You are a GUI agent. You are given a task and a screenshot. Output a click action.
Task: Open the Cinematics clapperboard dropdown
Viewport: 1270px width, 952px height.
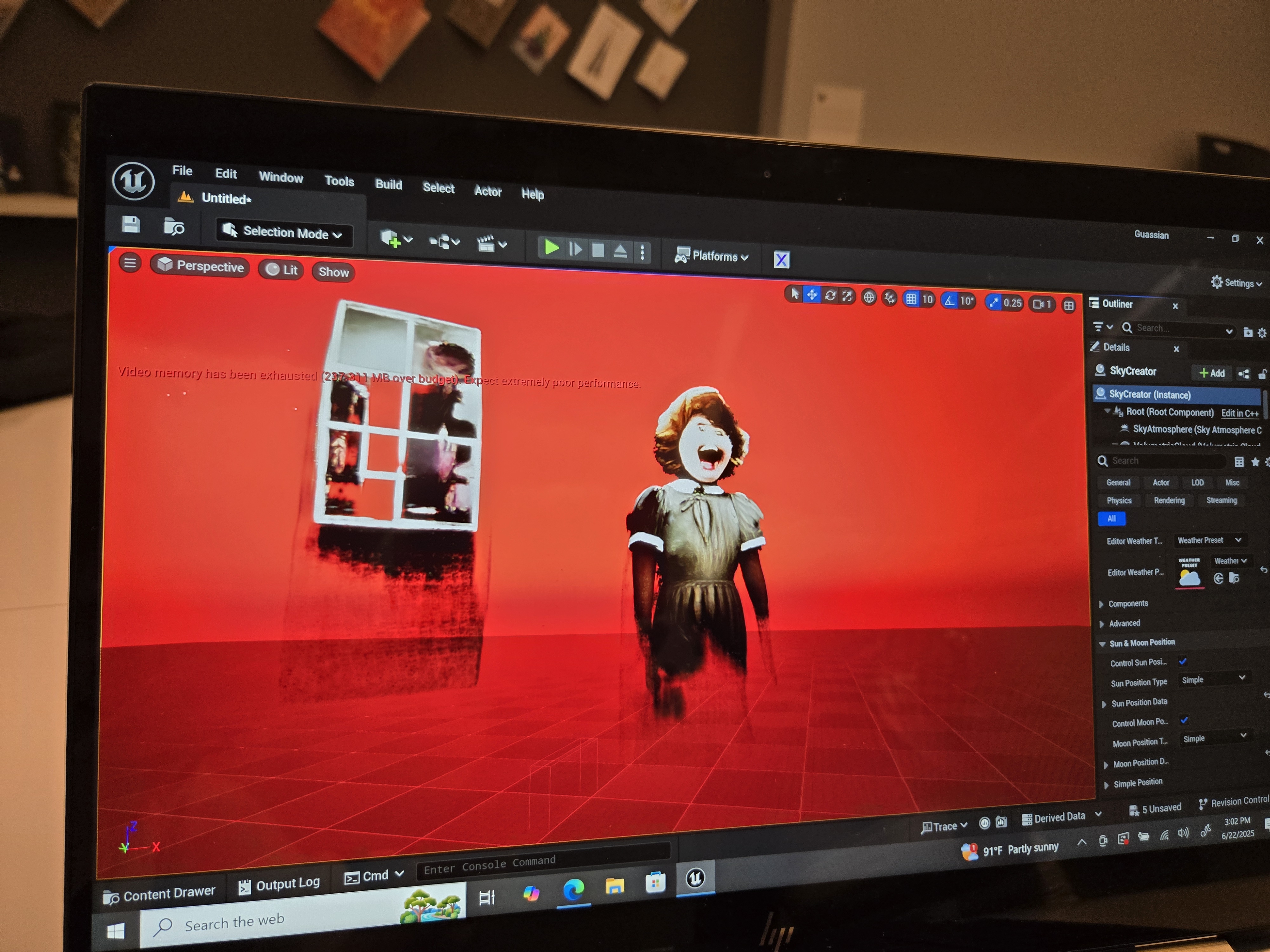[492, 244]
